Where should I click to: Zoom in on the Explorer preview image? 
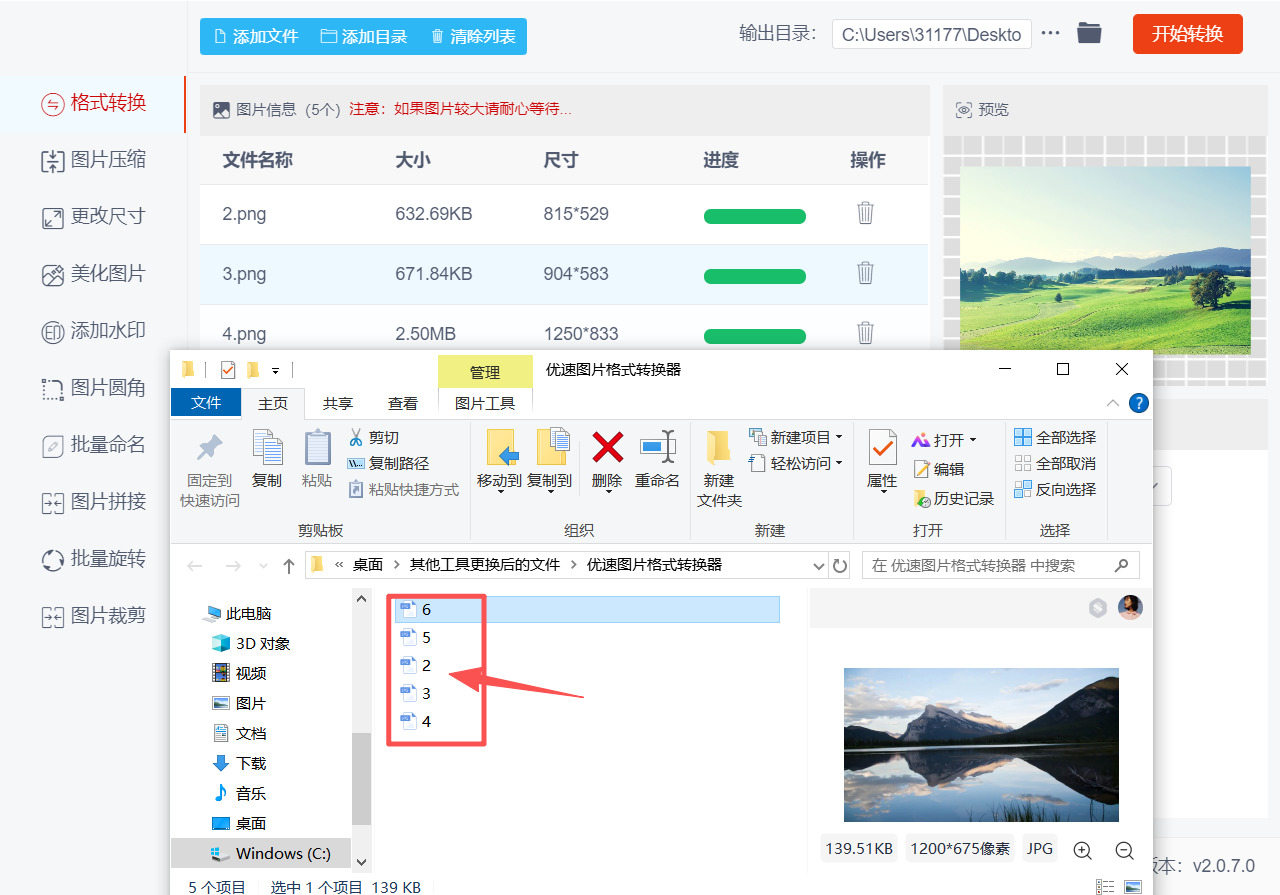coord(1082,850)
